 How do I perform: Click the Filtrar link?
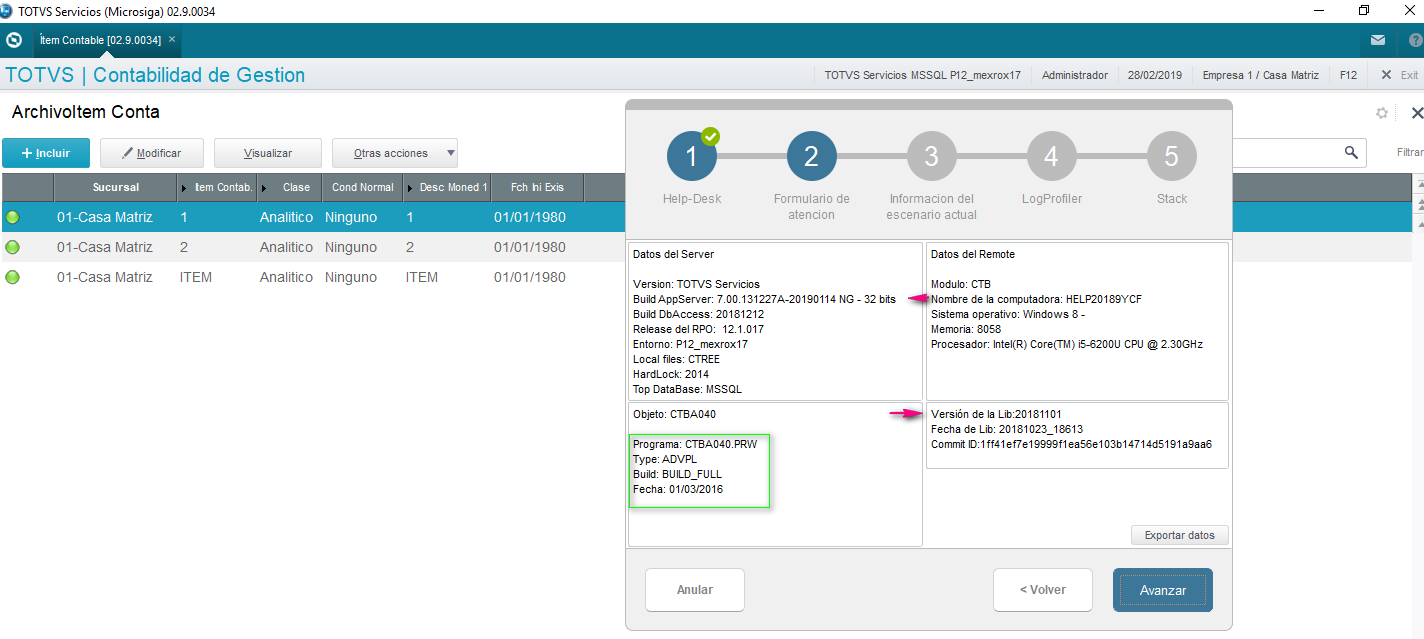[1410, 153]
